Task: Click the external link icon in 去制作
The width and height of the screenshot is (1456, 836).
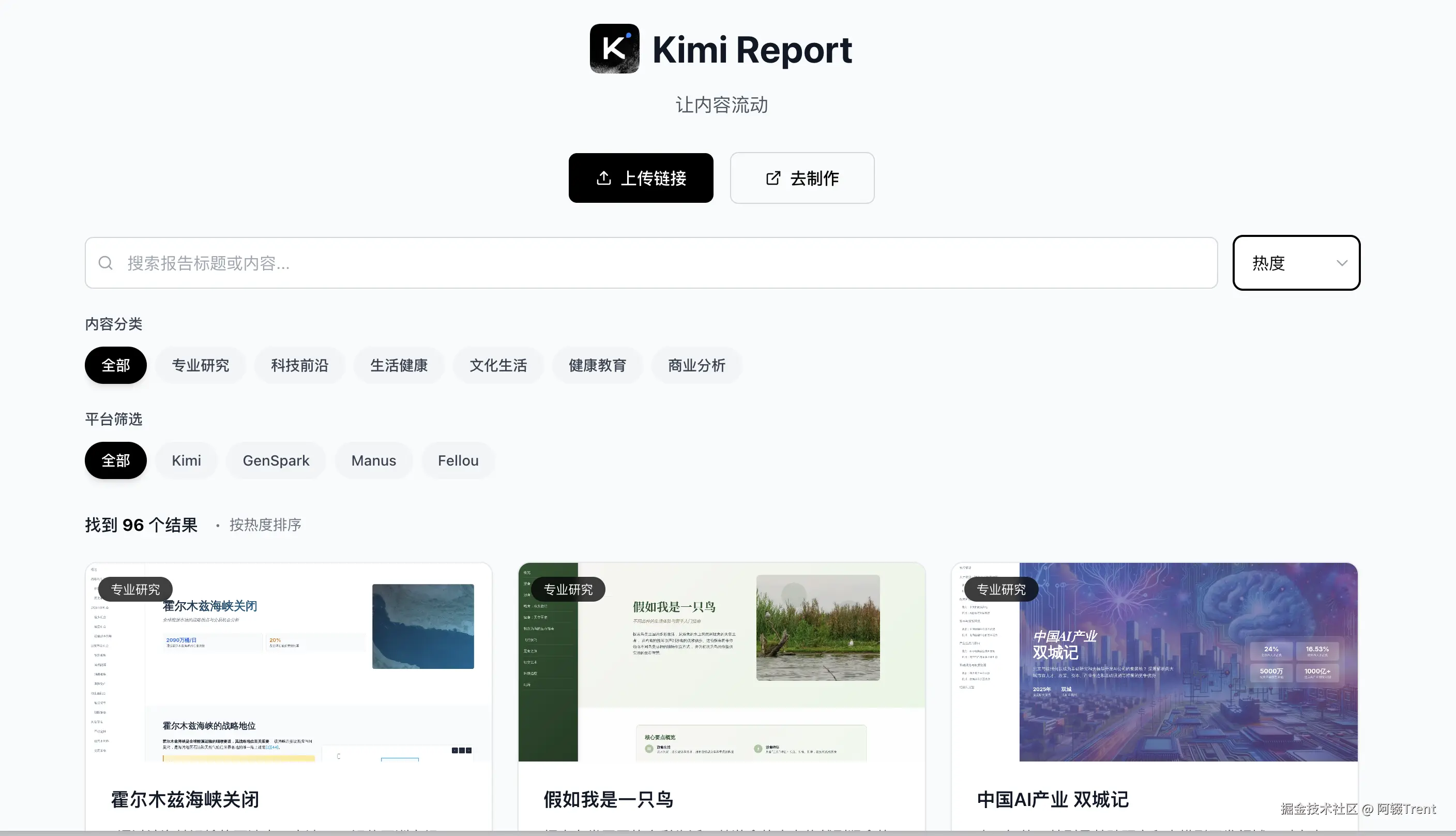Action: (773, 178)
